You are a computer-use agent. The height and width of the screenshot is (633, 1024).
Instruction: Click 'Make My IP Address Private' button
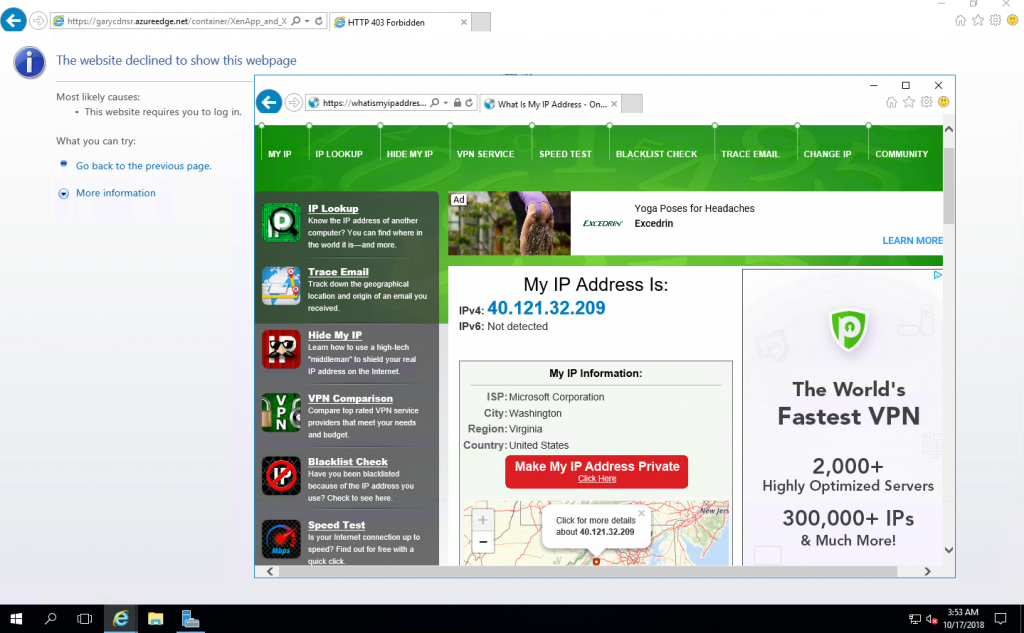coord(596,472)
